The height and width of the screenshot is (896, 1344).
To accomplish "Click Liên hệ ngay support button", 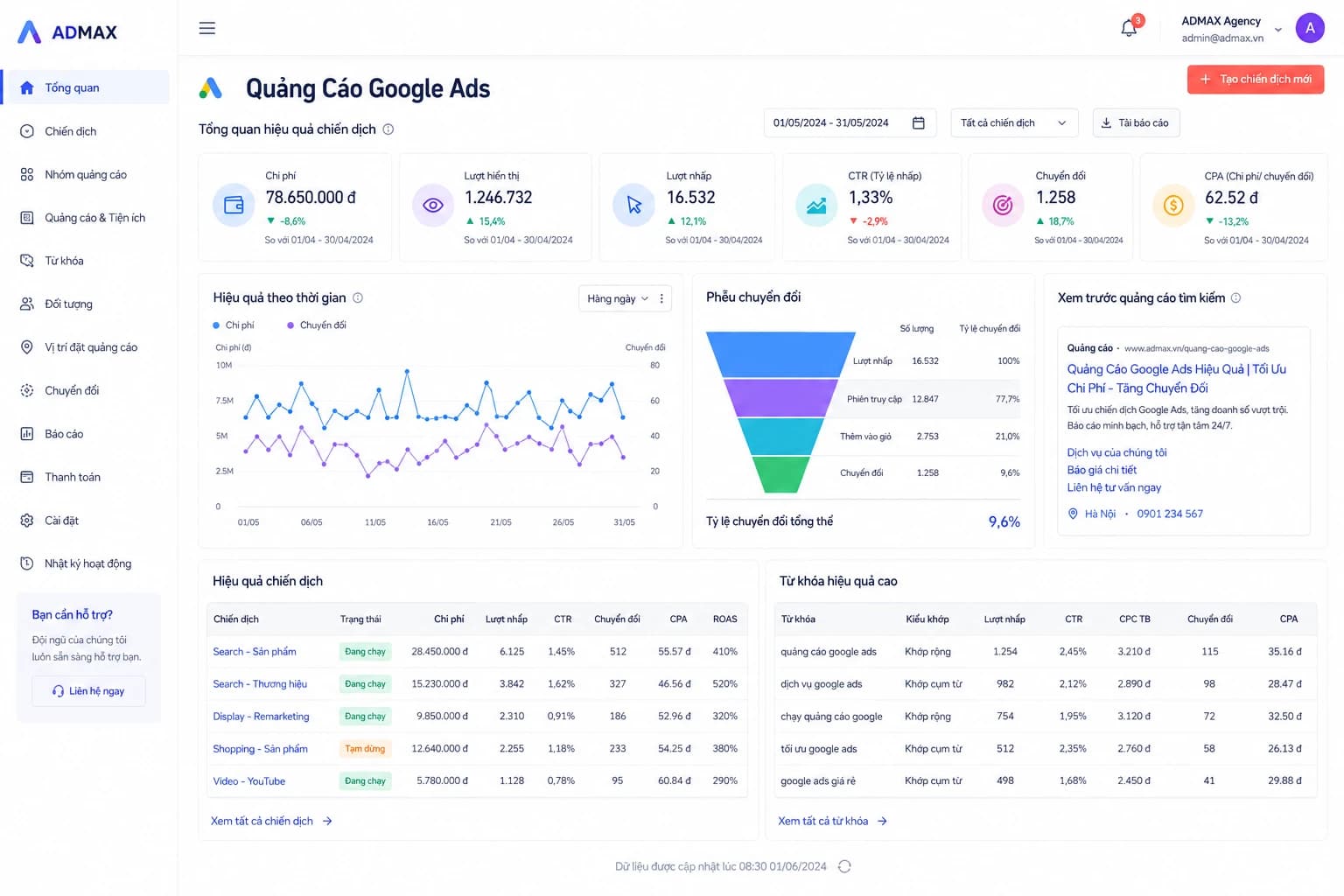I will pyautogui.click(x=88, y=691).
